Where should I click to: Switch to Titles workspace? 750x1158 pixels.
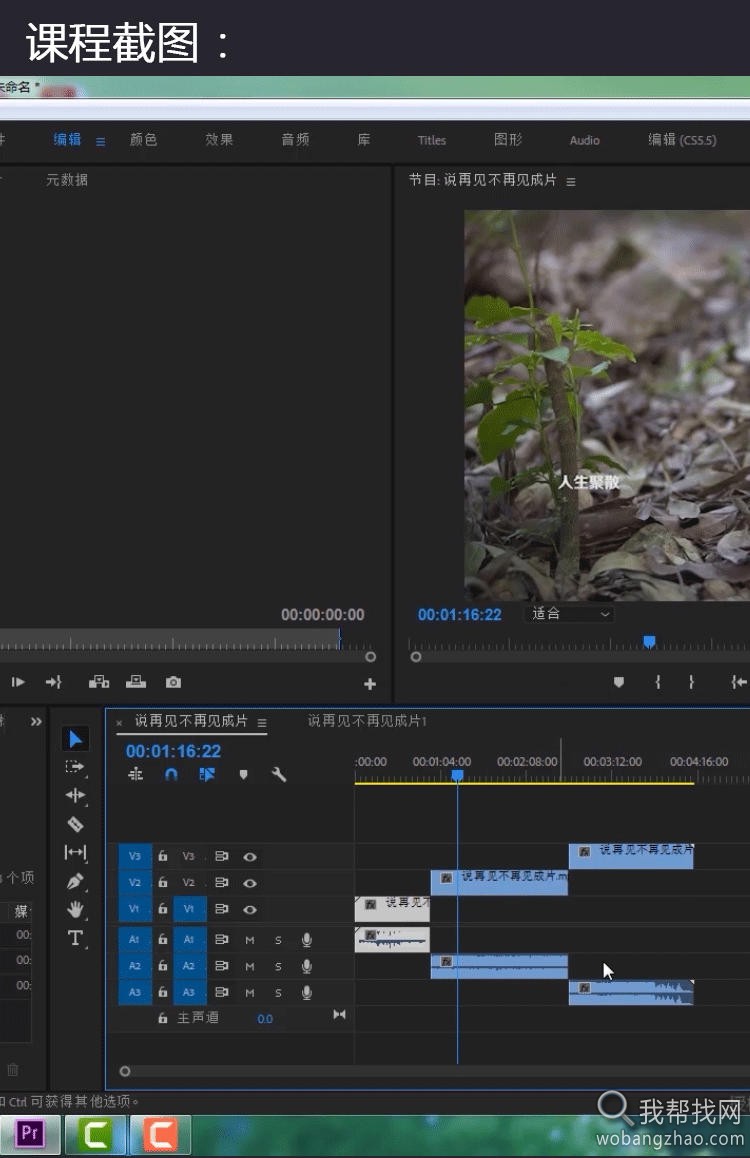(x=432, y=140)
